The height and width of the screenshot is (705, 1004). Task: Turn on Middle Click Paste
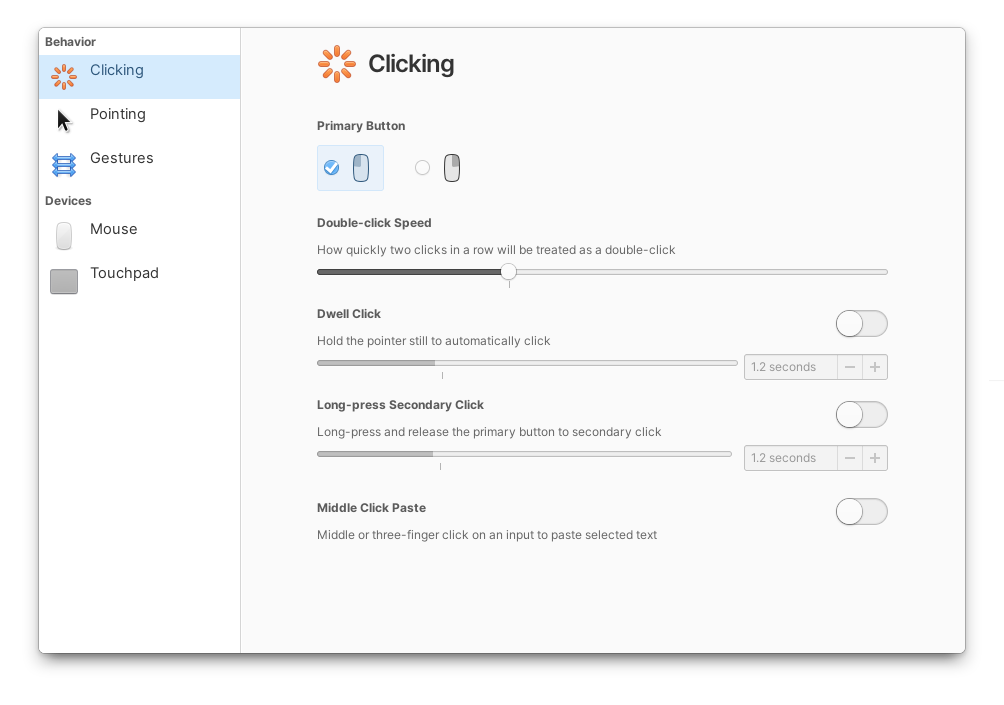[x=862, y=512]
